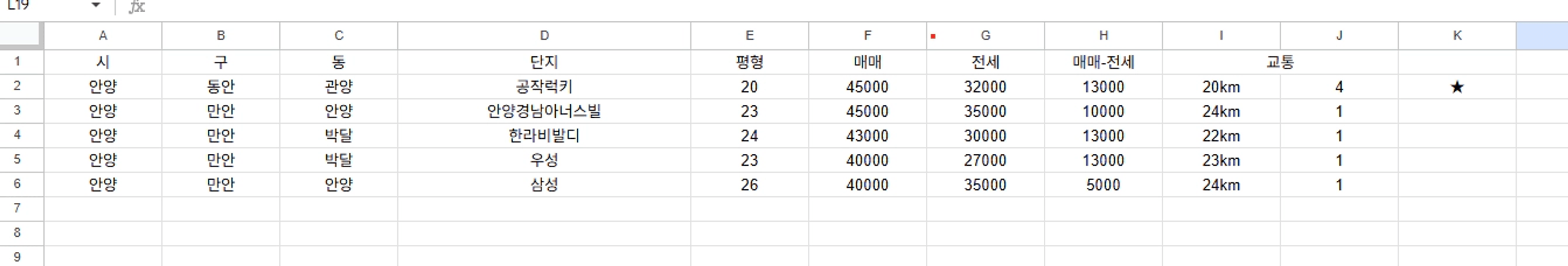1568x266 pixels.
Task: Select the 삼성 cell in row 6
Action: 544,184
